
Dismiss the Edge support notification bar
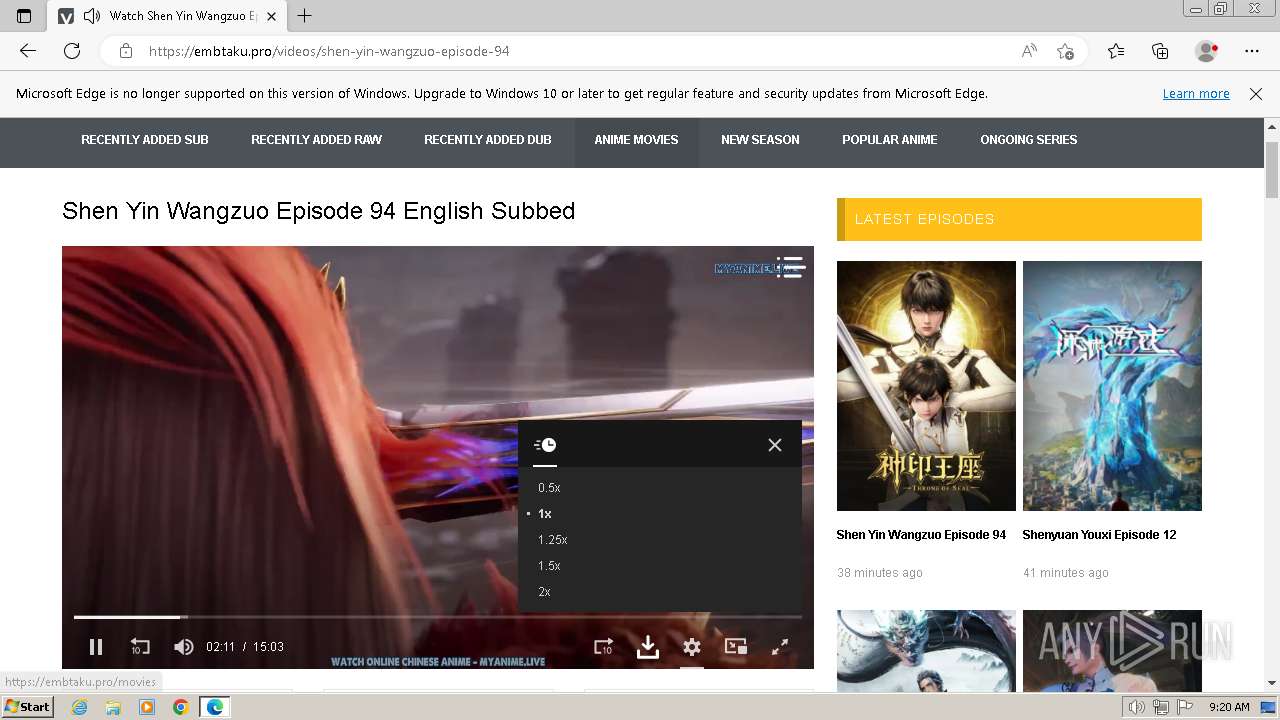(x=1256, y=94)
